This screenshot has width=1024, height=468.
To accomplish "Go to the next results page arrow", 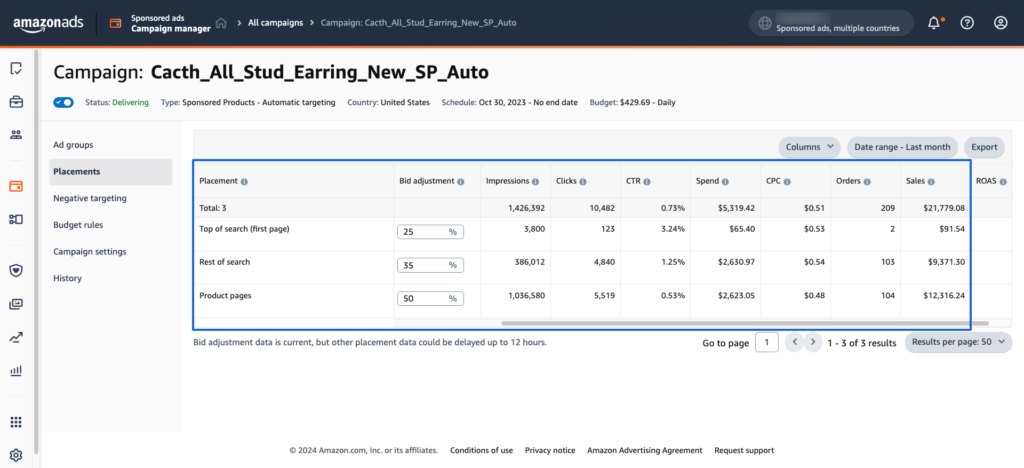I will pos(812,341).
